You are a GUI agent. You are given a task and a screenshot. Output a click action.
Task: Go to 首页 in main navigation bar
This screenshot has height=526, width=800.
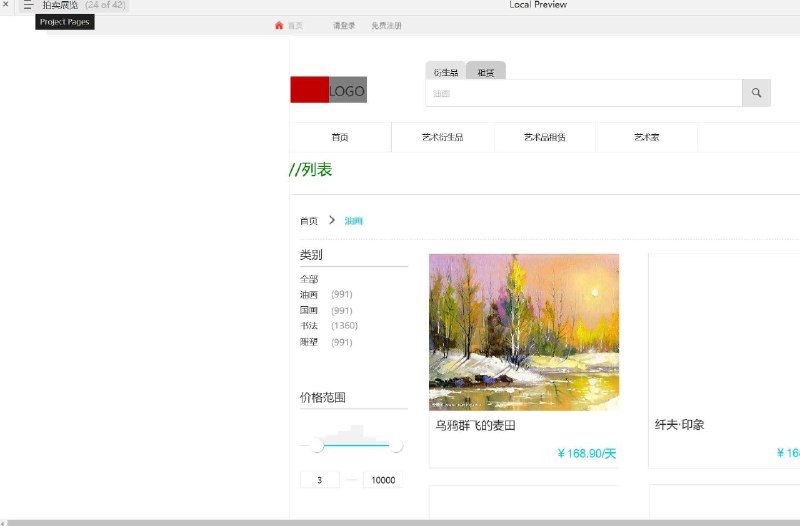tap(340, 137)
